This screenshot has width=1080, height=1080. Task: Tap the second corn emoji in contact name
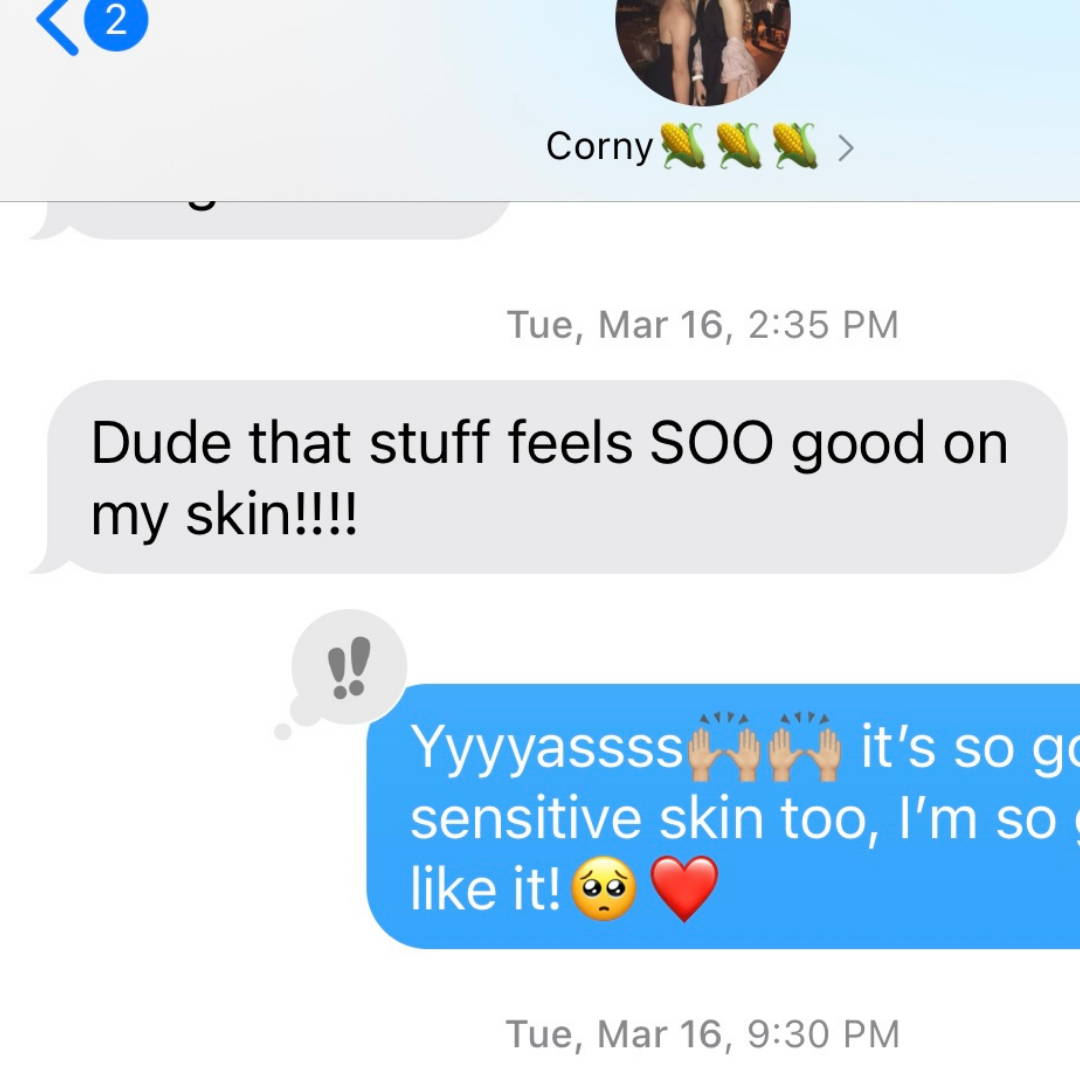738,145
